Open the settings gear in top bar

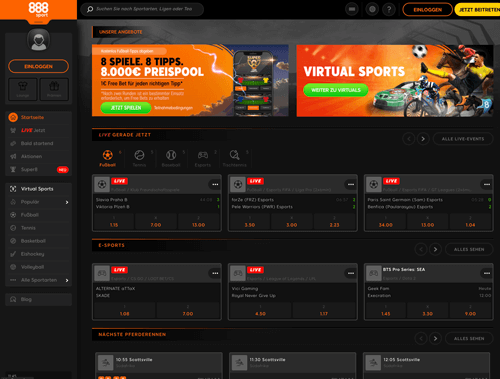tap(372, 9)
